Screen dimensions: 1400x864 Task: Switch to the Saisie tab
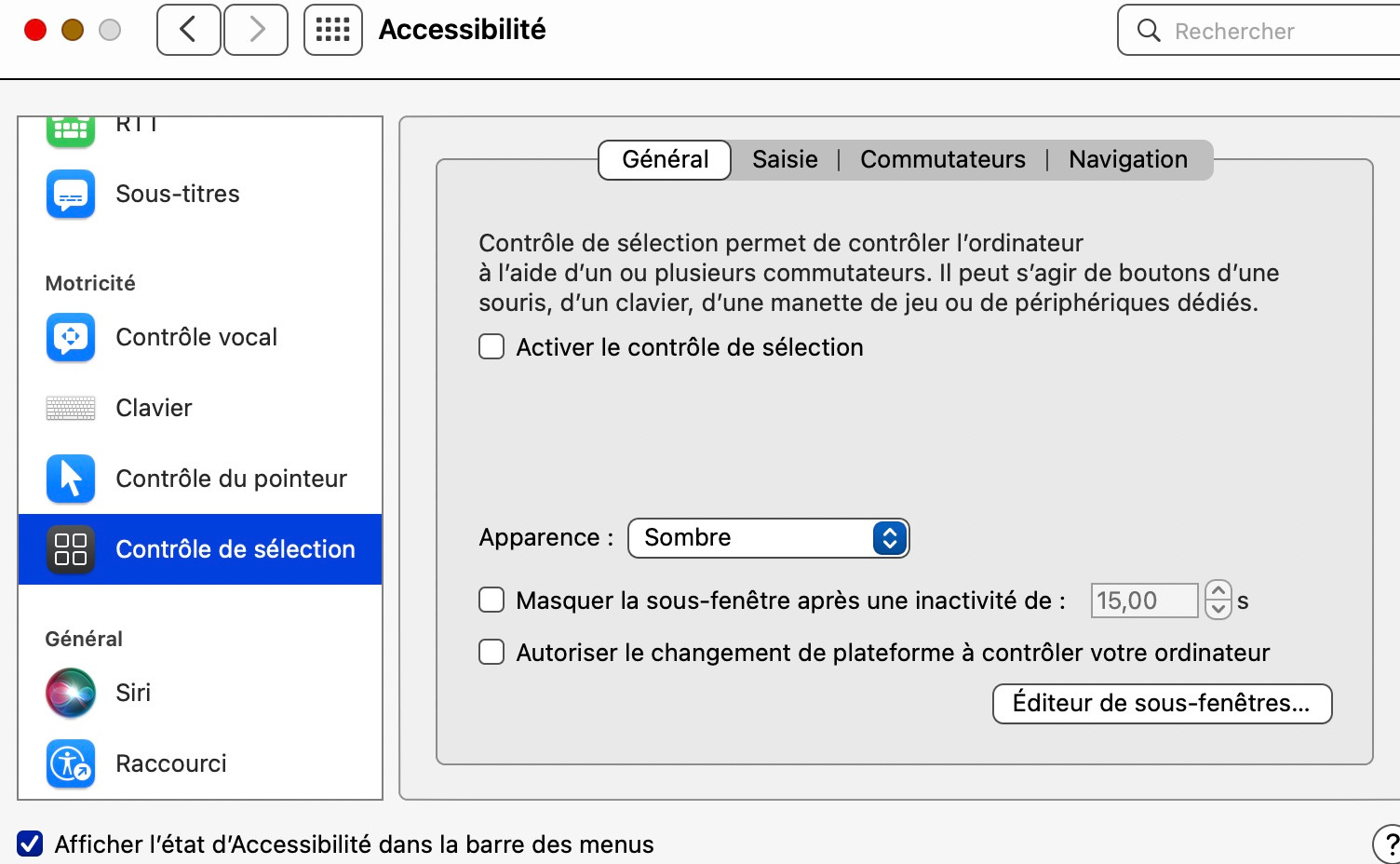pyautogui.click(x=785, y=159)
